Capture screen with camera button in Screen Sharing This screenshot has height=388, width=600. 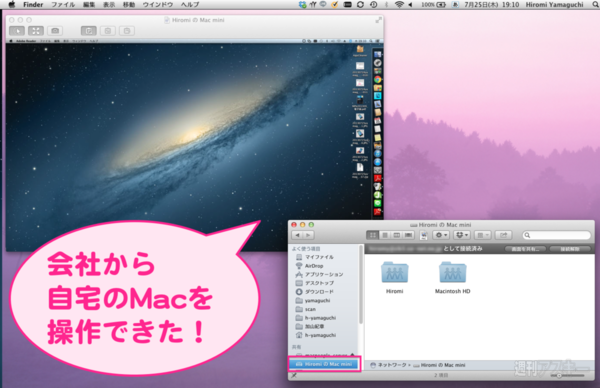pos(55,31)
